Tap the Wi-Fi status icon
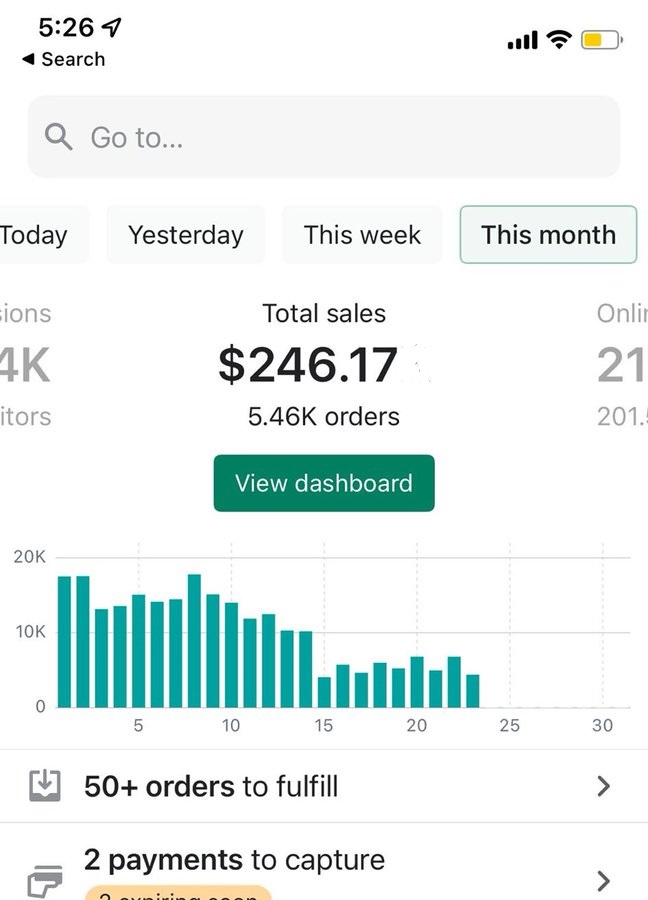 (x=559, y=40)
